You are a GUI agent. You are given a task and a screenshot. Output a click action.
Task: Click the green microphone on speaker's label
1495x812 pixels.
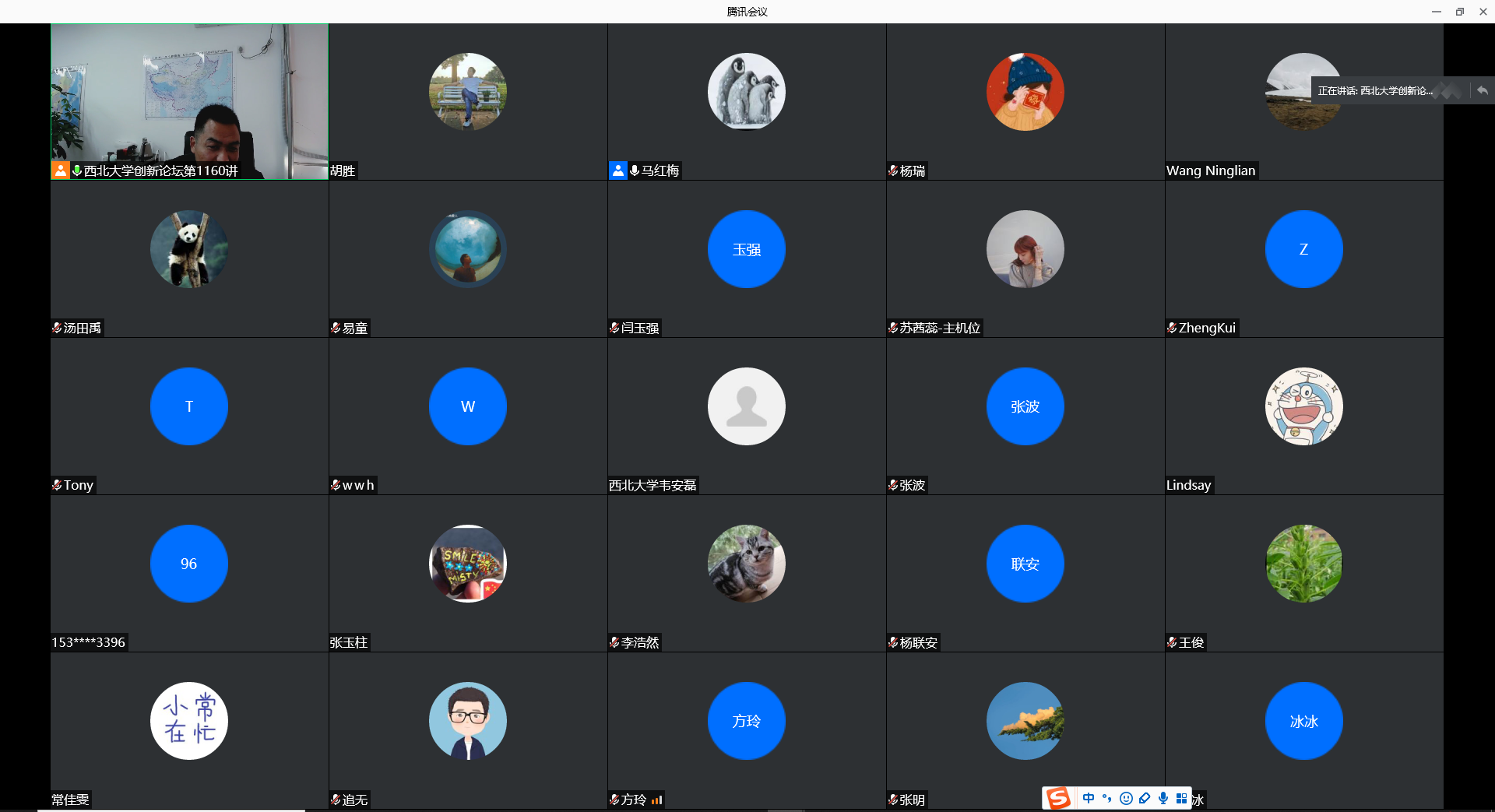coord(77,170)
